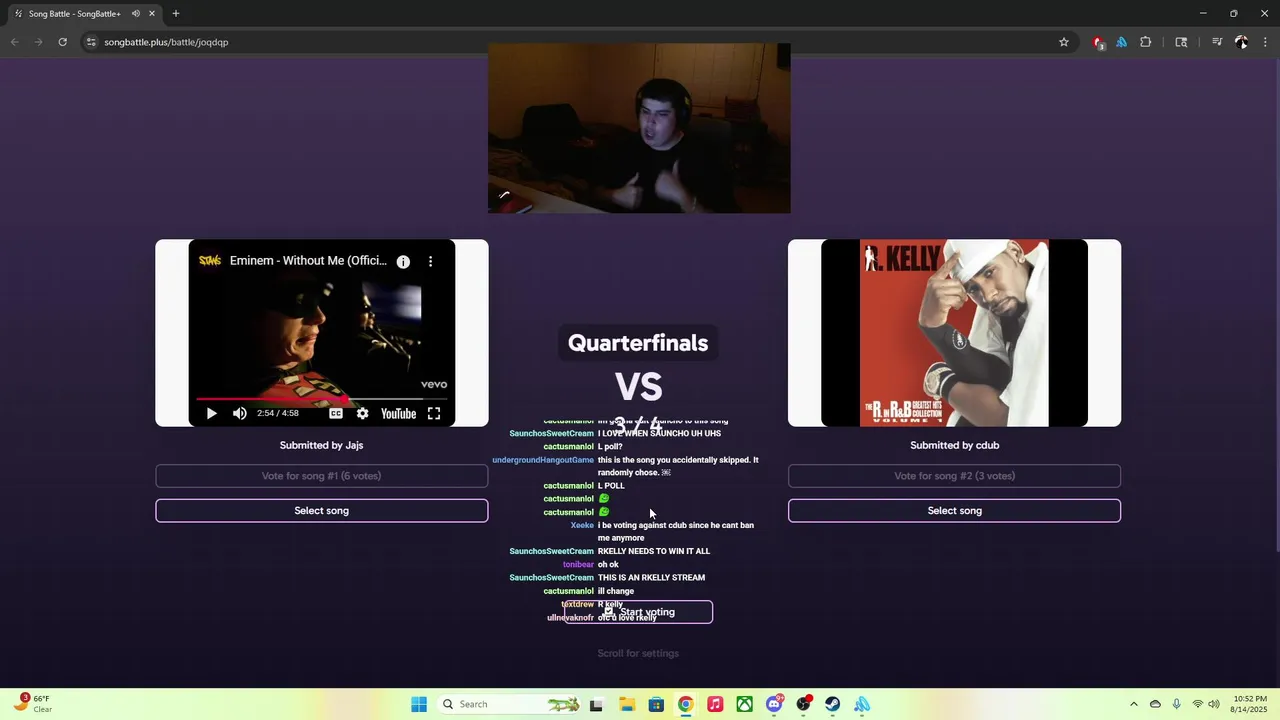Open Xbox app from the taskbar
The height and width of the screenshot is (720, 1280).
tap(744, 704)
